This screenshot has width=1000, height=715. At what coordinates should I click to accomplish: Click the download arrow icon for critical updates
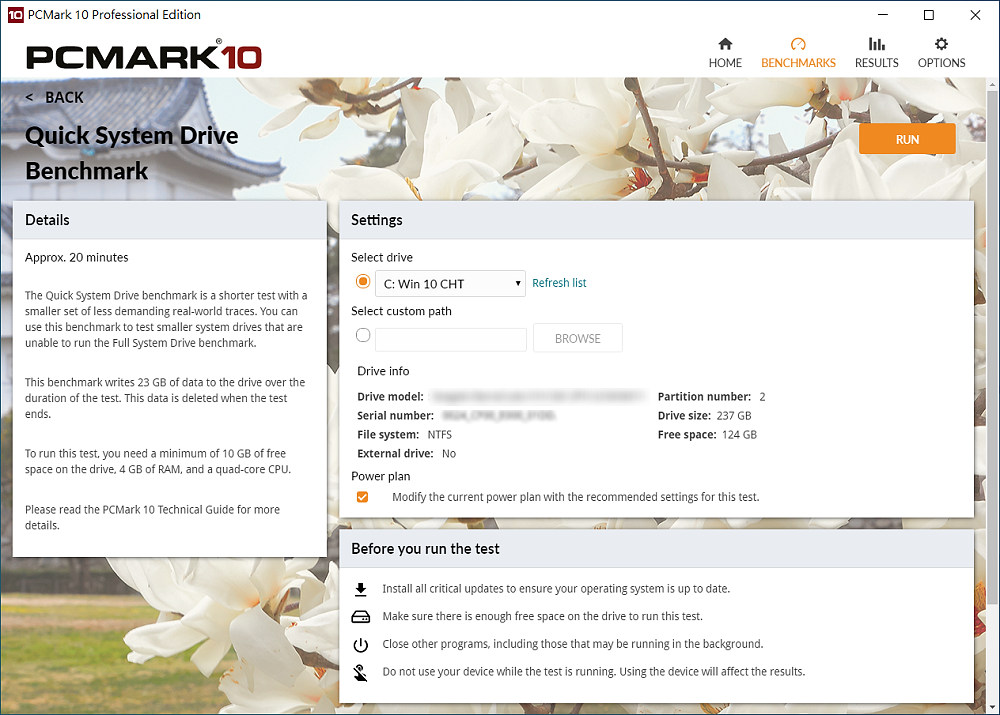(x=360, y=589)
